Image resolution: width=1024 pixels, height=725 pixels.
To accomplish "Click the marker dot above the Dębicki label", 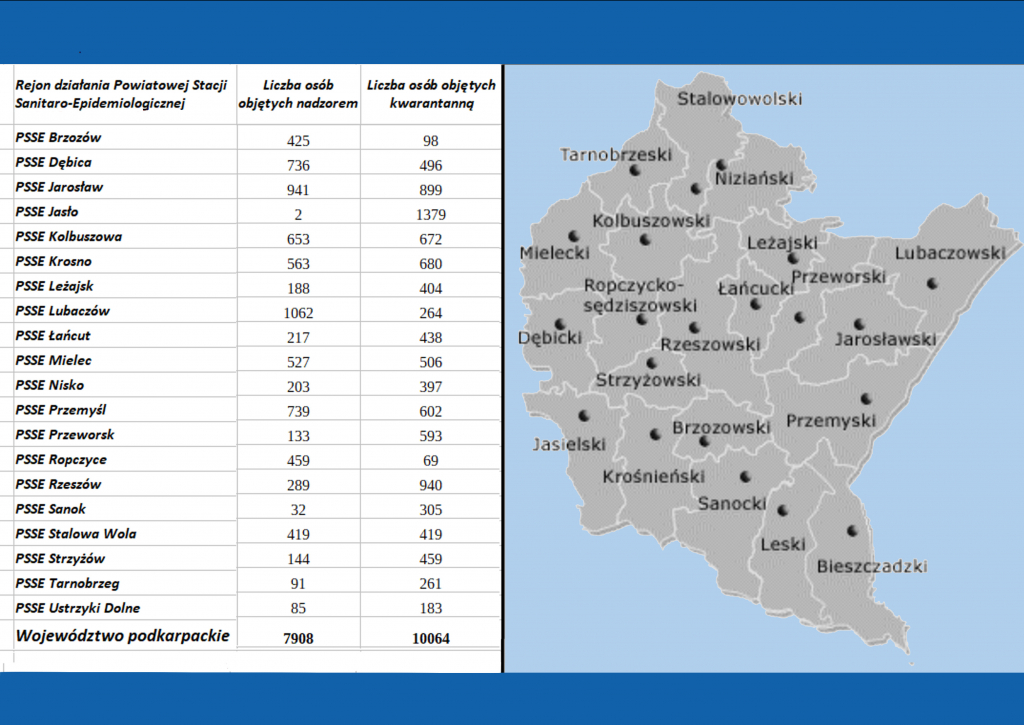I will [x=560, y=323].
